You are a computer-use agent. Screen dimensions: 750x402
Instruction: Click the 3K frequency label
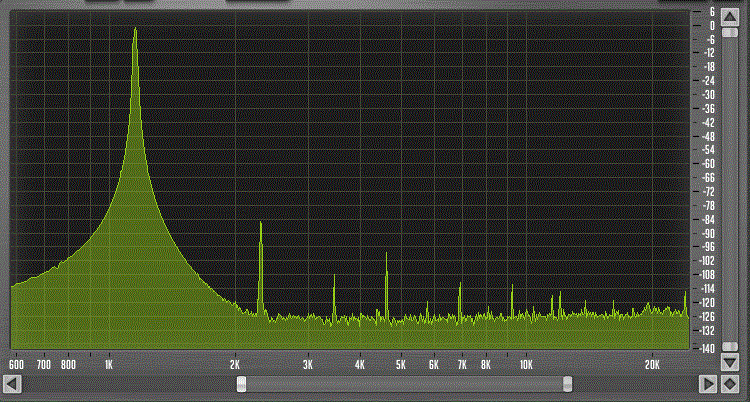click(x=308, y=365)
